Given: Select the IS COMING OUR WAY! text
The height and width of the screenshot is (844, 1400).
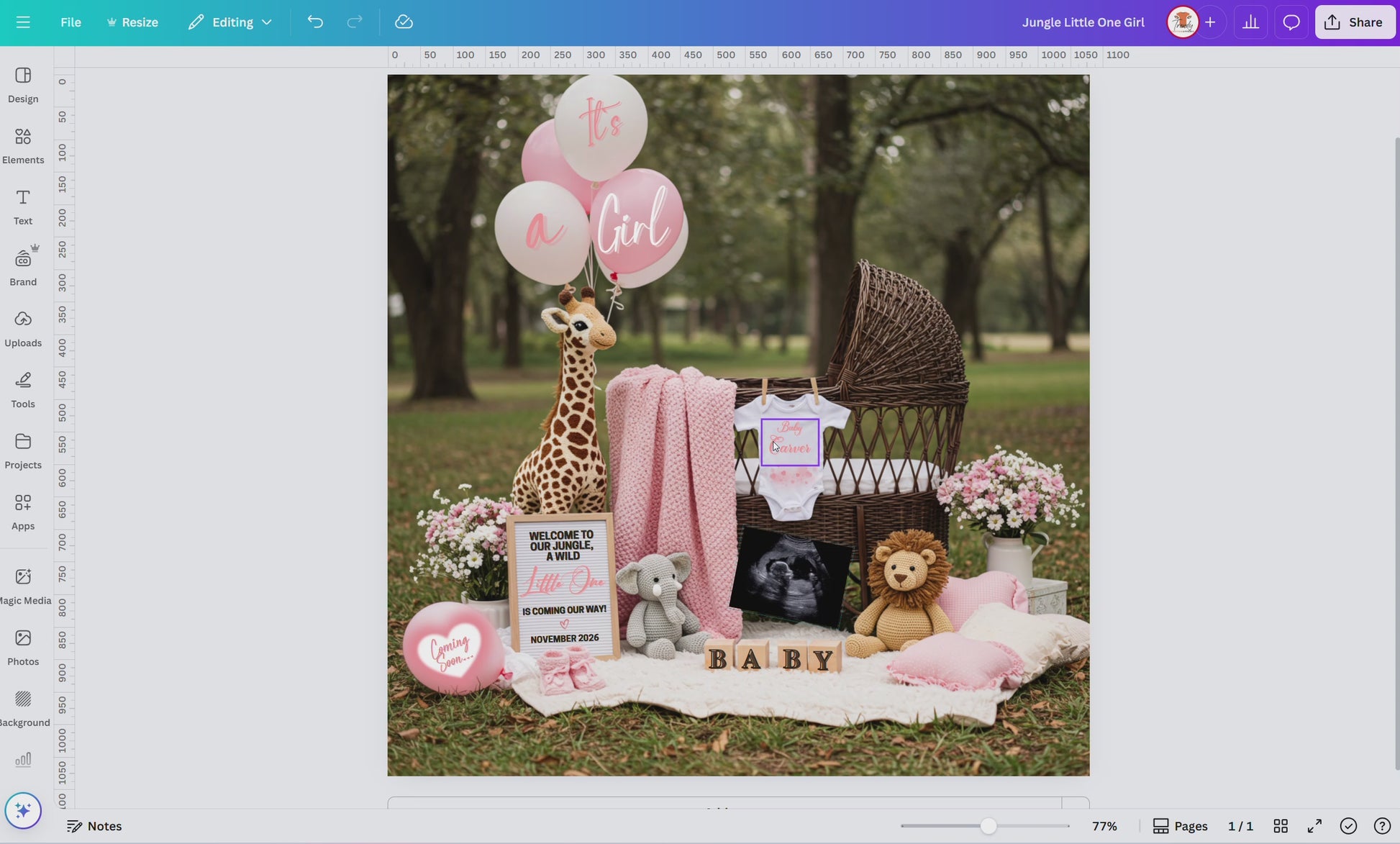Looking at the screenshot, I should click(x=564, y=610).
